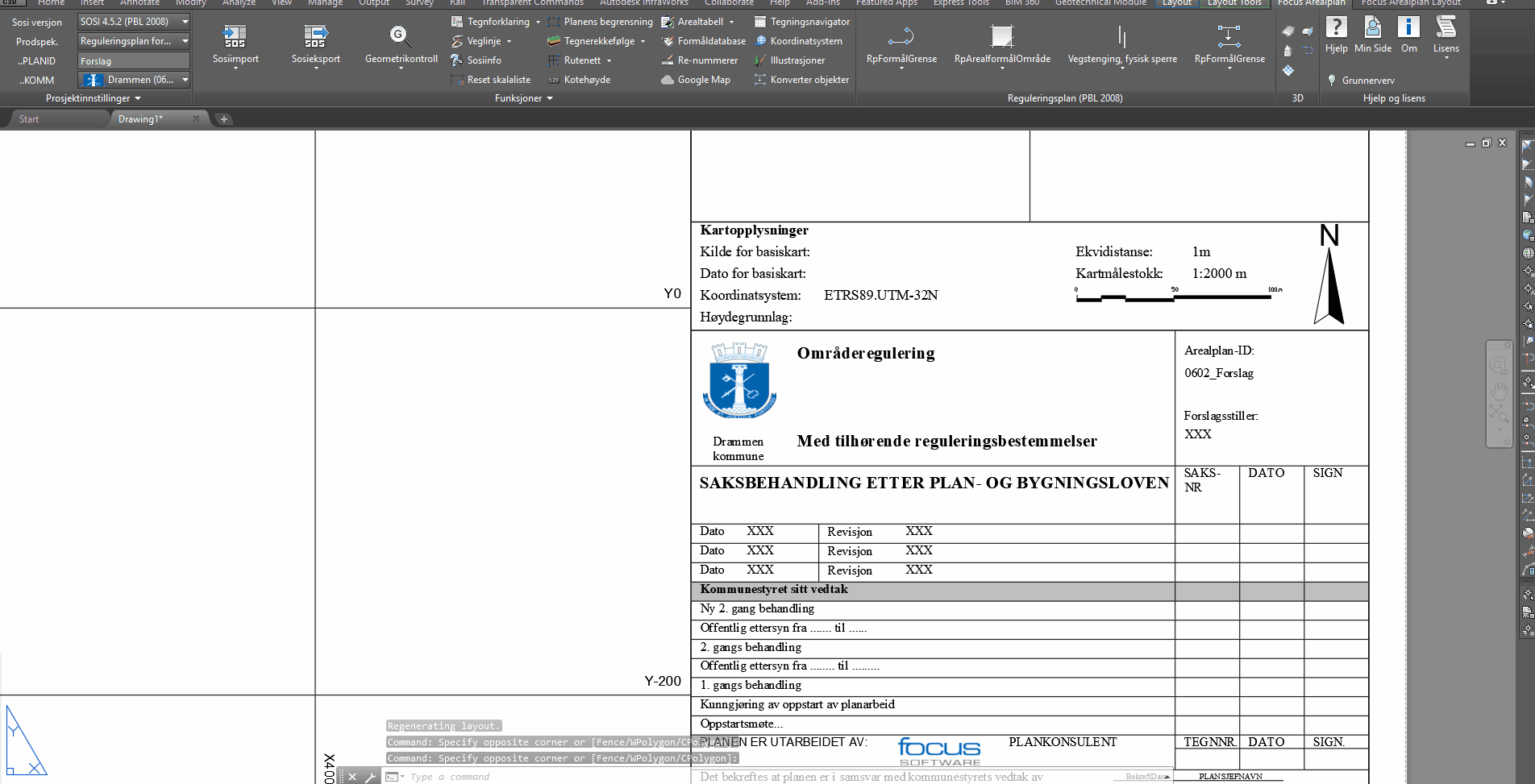Switch to the Start document tab
The width and height of the screenshot is (1535, 784).
click(x=29, y=119)
